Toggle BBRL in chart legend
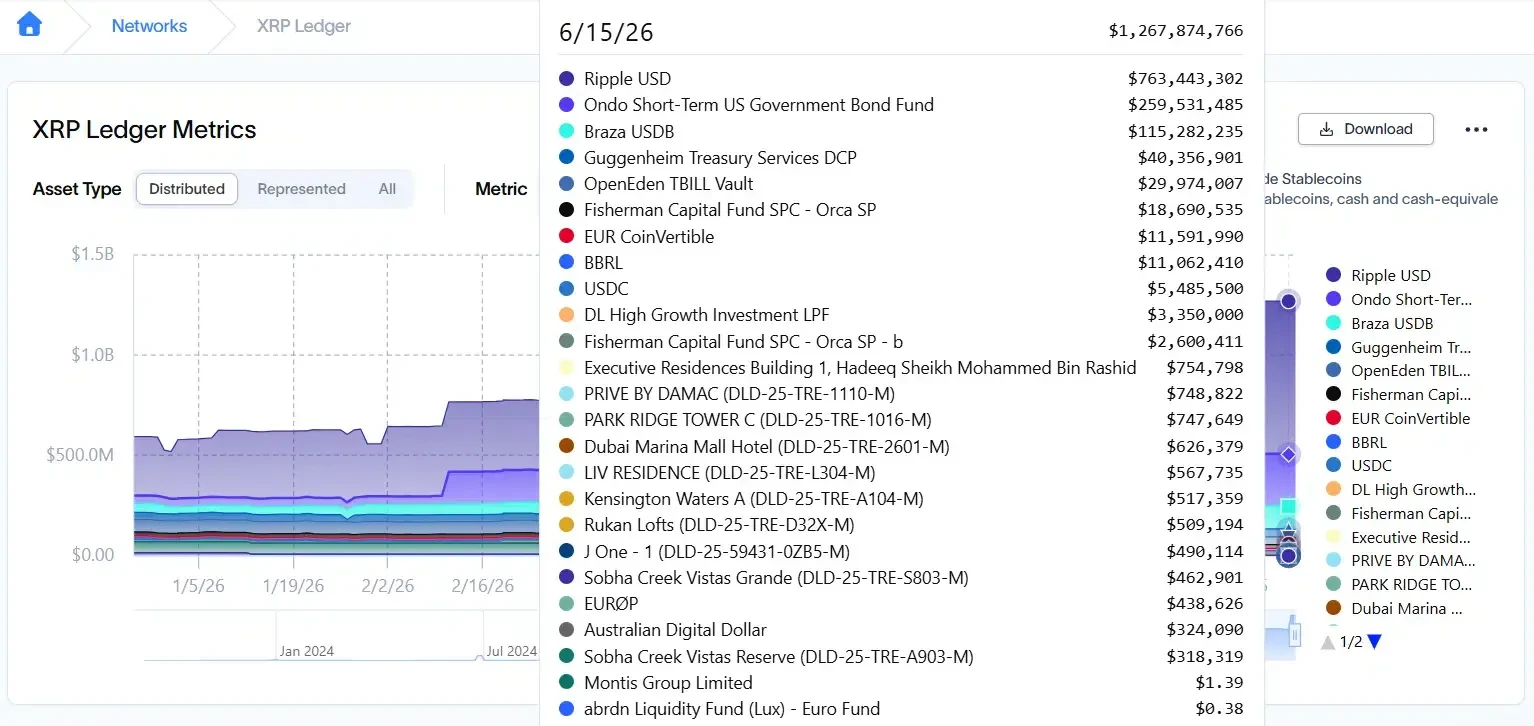This screenshot has height=726, width=1534. (1356, 442)
